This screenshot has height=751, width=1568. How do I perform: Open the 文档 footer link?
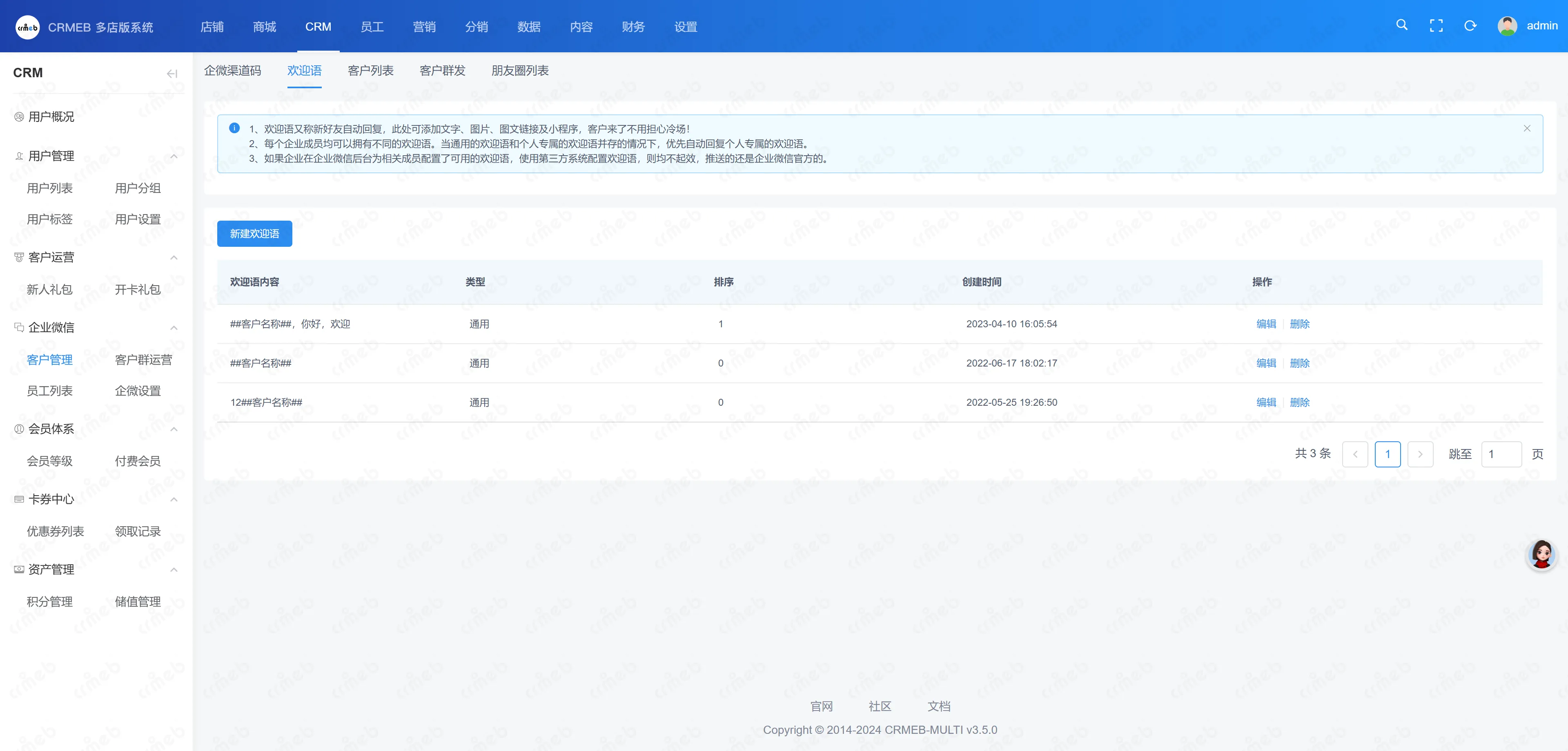pos(939,706)
